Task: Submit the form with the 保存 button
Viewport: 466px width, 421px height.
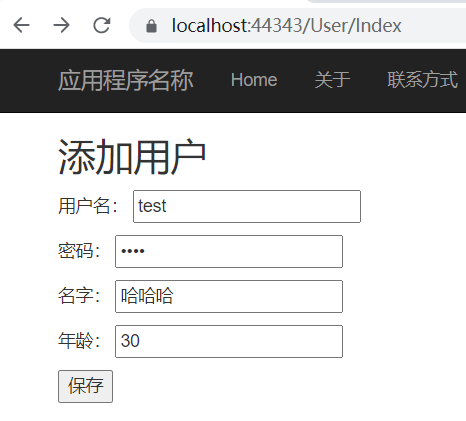Action: click(x=85, y=386)
